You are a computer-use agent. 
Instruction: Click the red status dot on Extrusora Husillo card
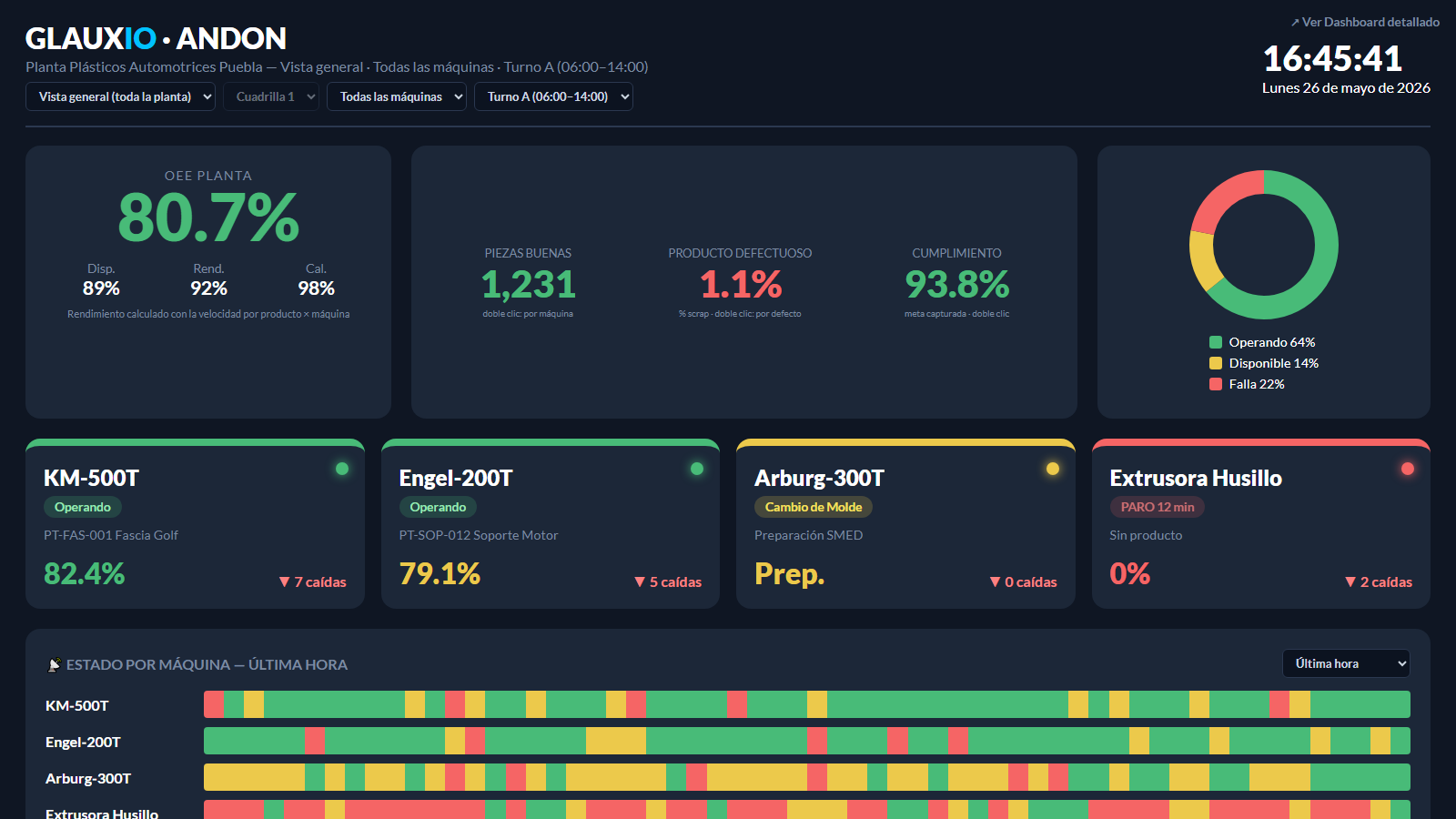coord(1408,469)
